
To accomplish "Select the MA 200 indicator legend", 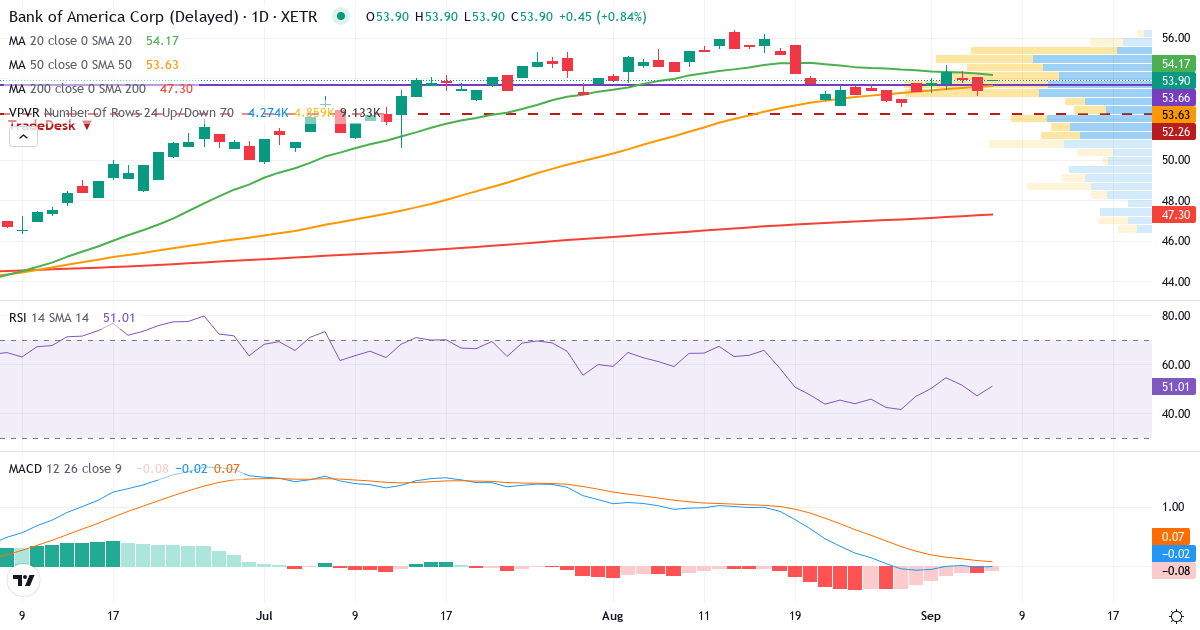I will (77, 88).
